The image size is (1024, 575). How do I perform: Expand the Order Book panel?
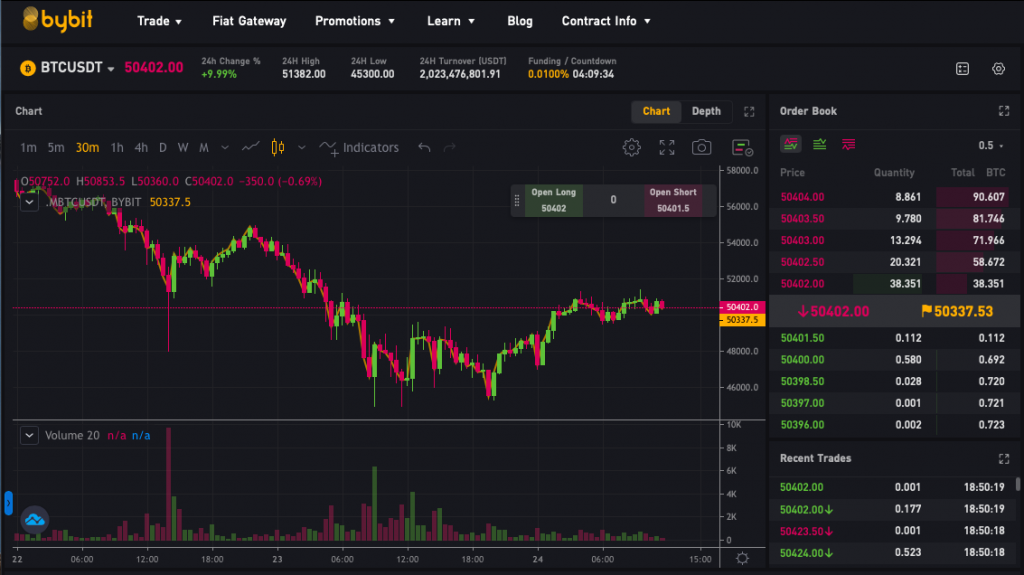pos(1004,111)
